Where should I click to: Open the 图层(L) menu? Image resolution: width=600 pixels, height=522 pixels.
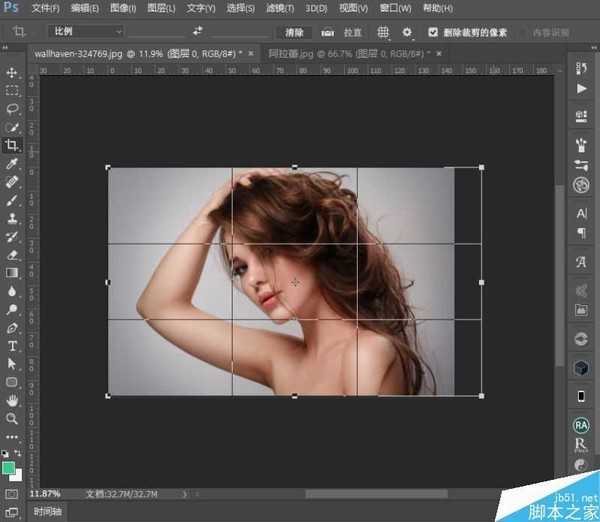tap(162, 8)
